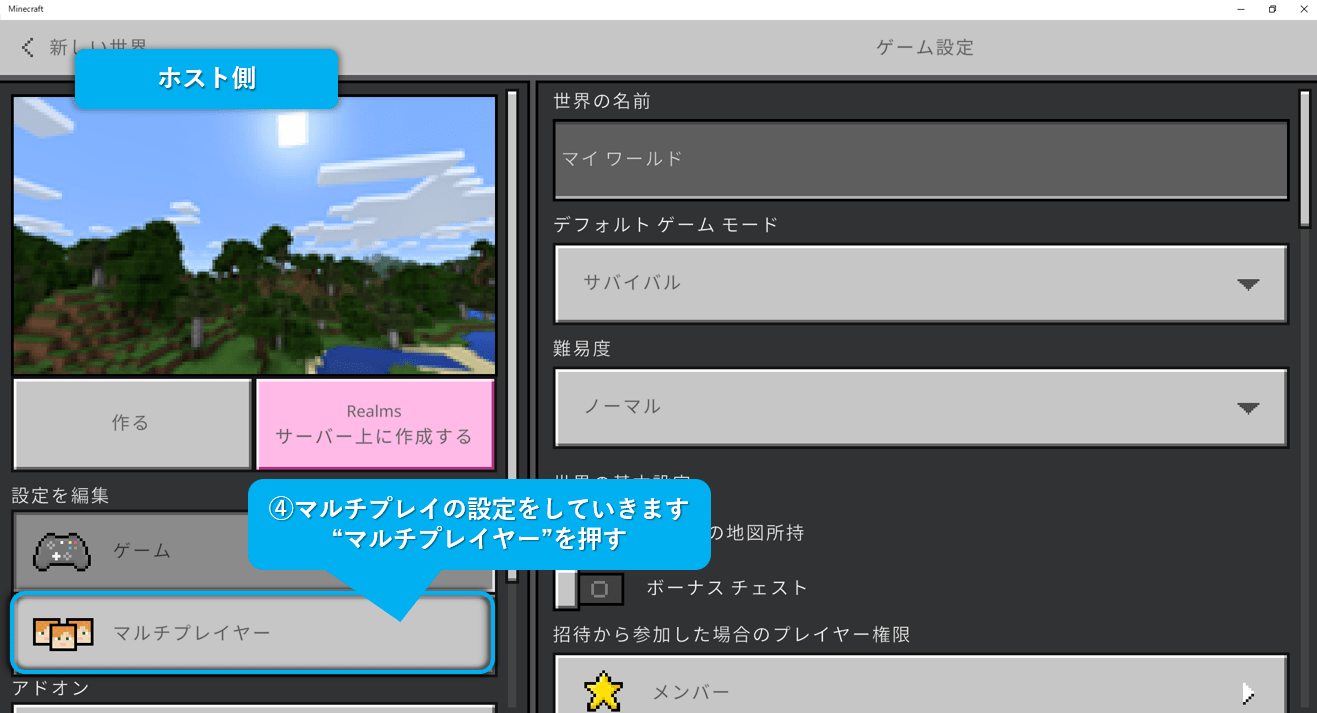
Task: Minimize the Minecraft window
Action: (1241, 9)
